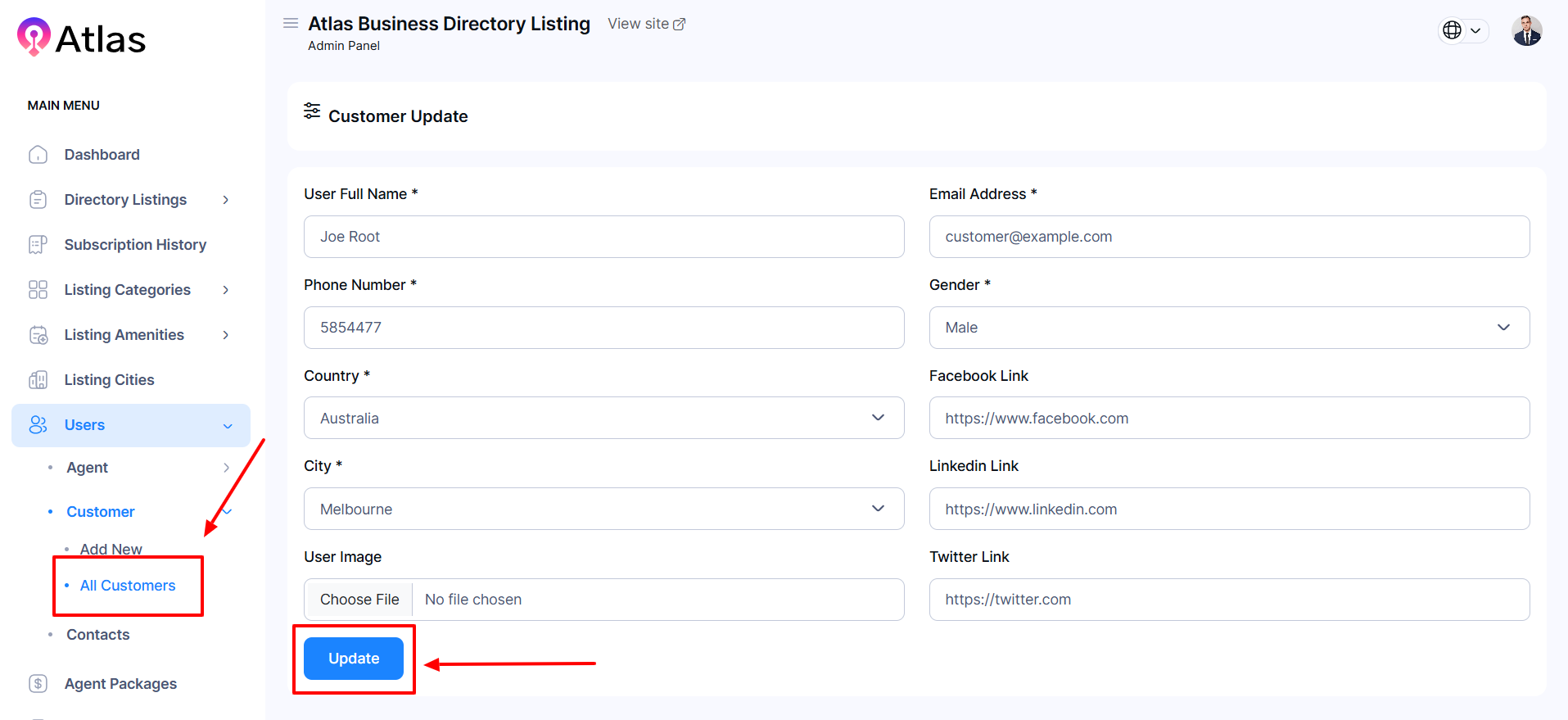Click the Agent Packages dollar icon
This screenshot has height=720, width=1568.
coord(38,684)
